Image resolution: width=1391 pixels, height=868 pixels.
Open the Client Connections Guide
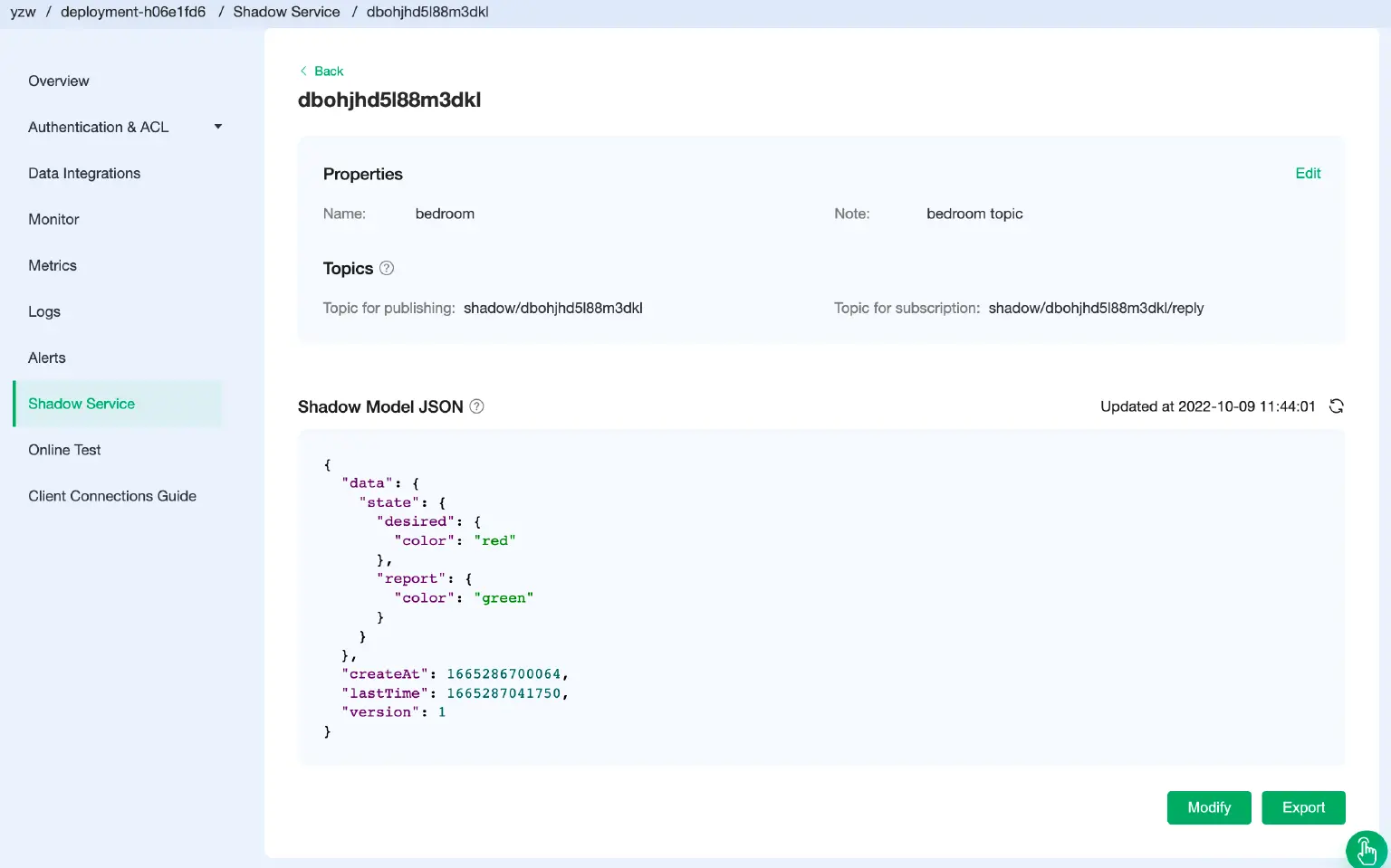(112, 496)
